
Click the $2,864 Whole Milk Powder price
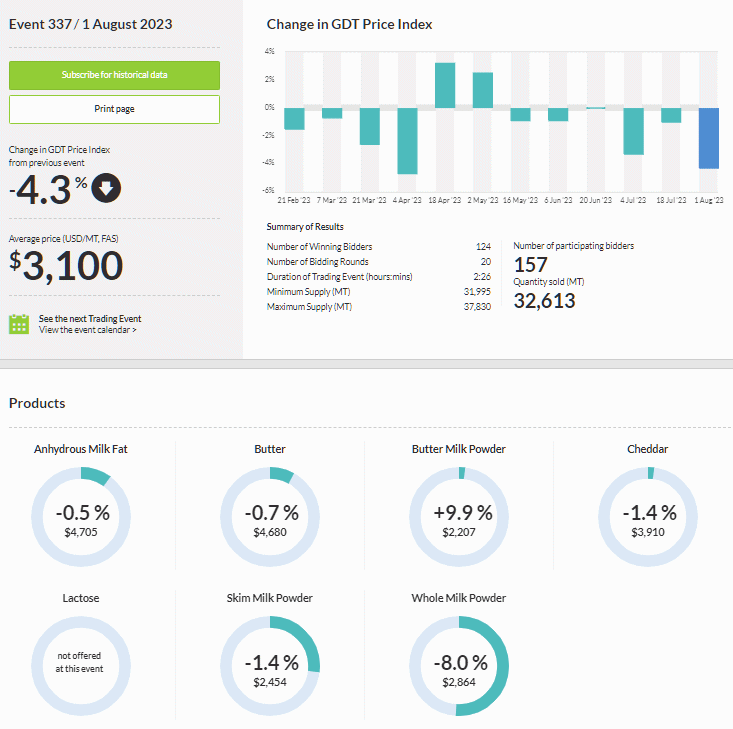pos(459,682)
